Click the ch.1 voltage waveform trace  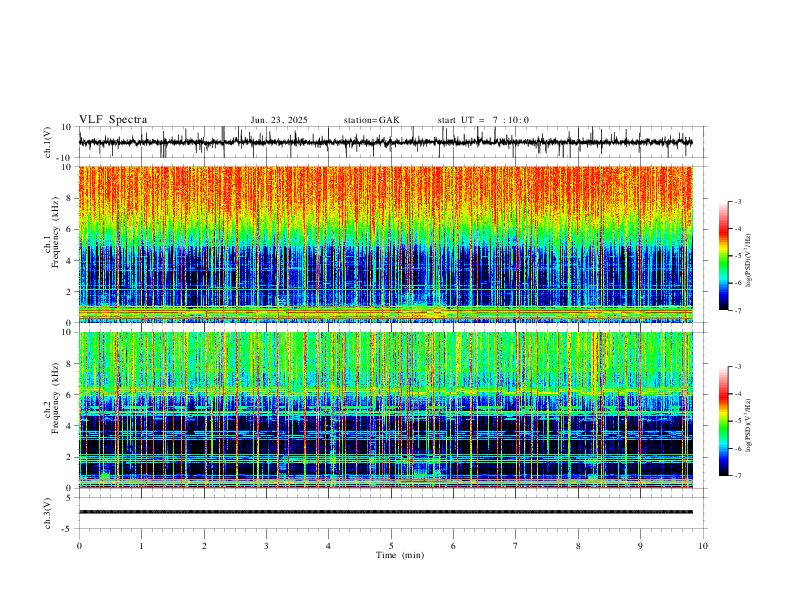click(x=385, y=142)
